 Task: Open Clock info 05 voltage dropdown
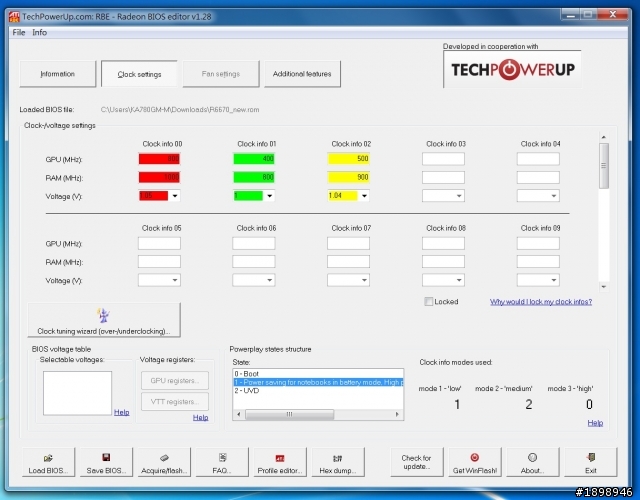tap(175, 280)
